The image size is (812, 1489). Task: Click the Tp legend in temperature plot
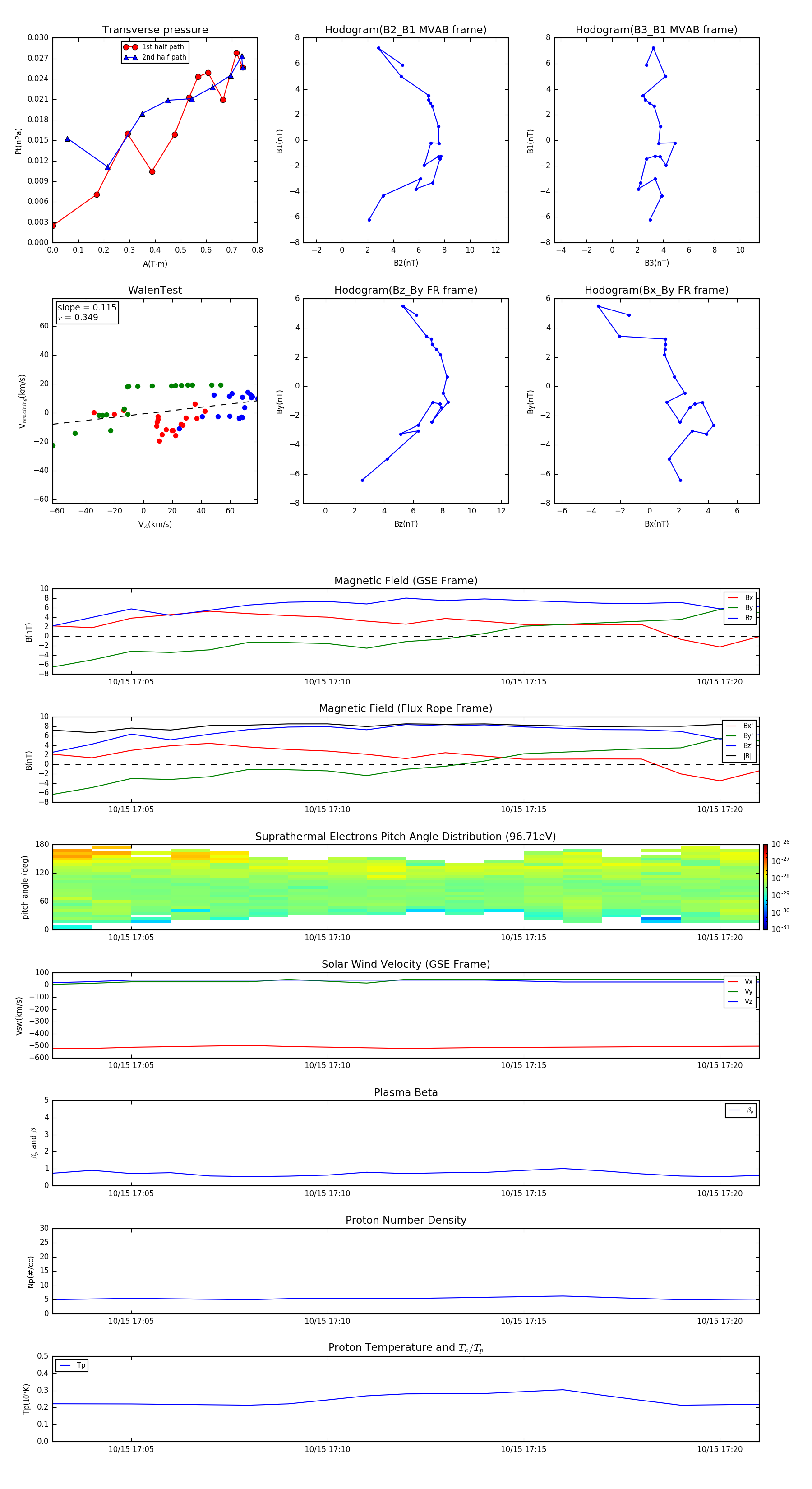click(x=72, y=1365)
